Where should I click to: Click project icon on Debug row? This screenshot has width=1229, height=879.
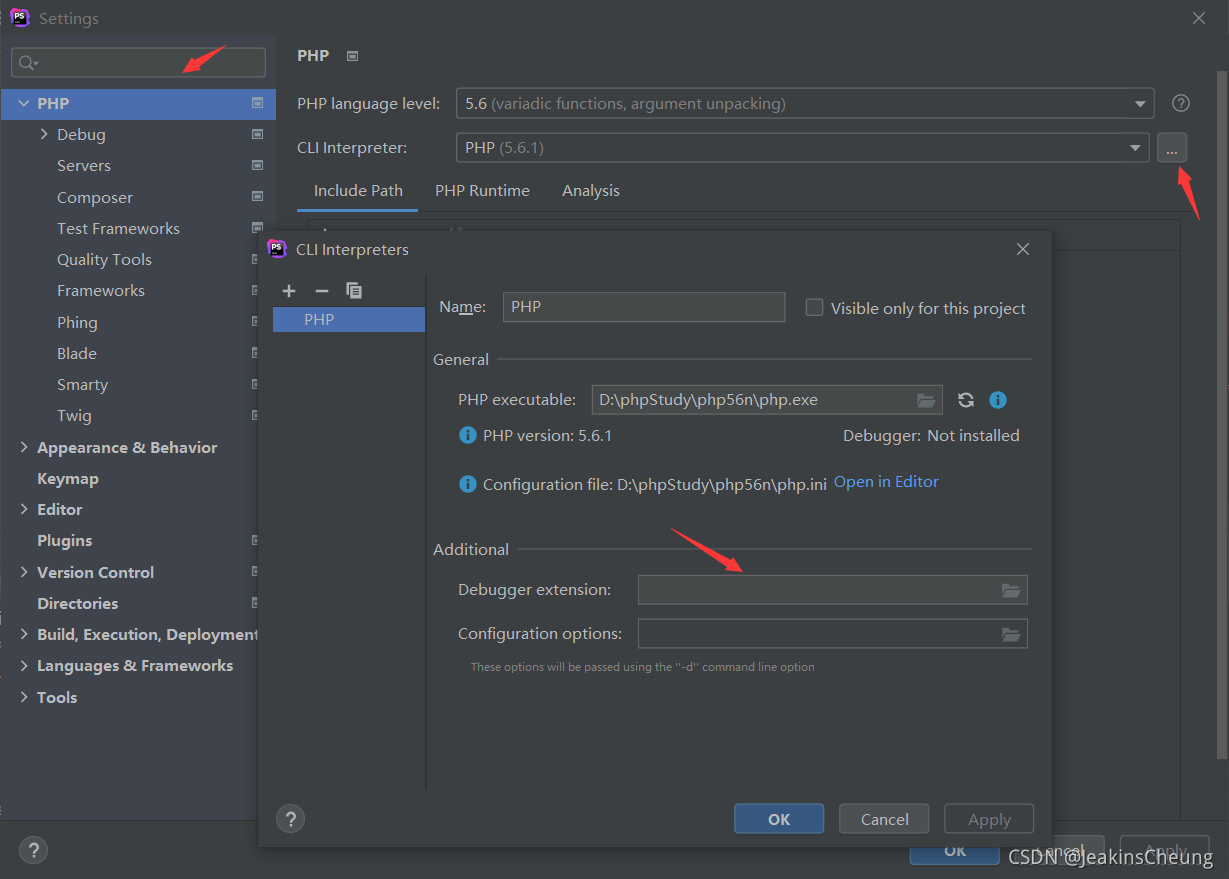(257, 134)
